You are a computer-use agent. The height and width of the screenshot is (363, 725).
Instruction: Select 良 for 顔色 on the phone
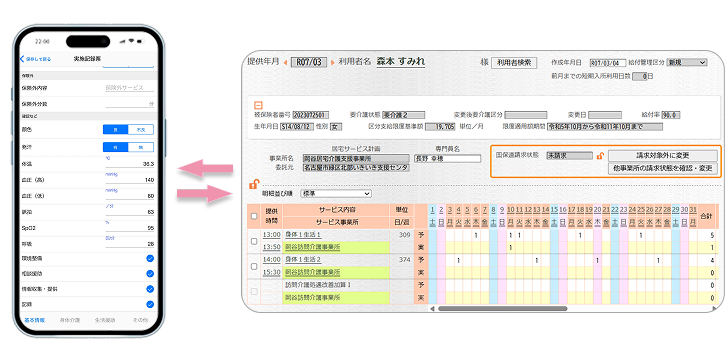coord(116,129)
